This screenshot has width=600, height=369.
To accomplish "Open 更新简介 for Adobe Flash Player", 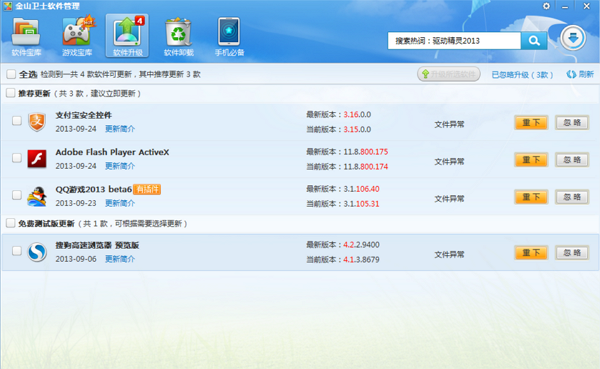I will pos(120,166).
